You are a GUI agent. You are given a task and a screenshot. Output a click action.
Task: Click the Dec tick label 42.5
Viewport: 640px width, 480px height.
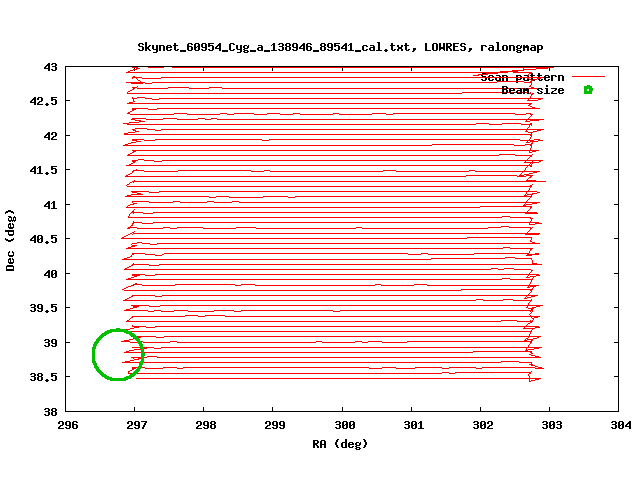44,101
